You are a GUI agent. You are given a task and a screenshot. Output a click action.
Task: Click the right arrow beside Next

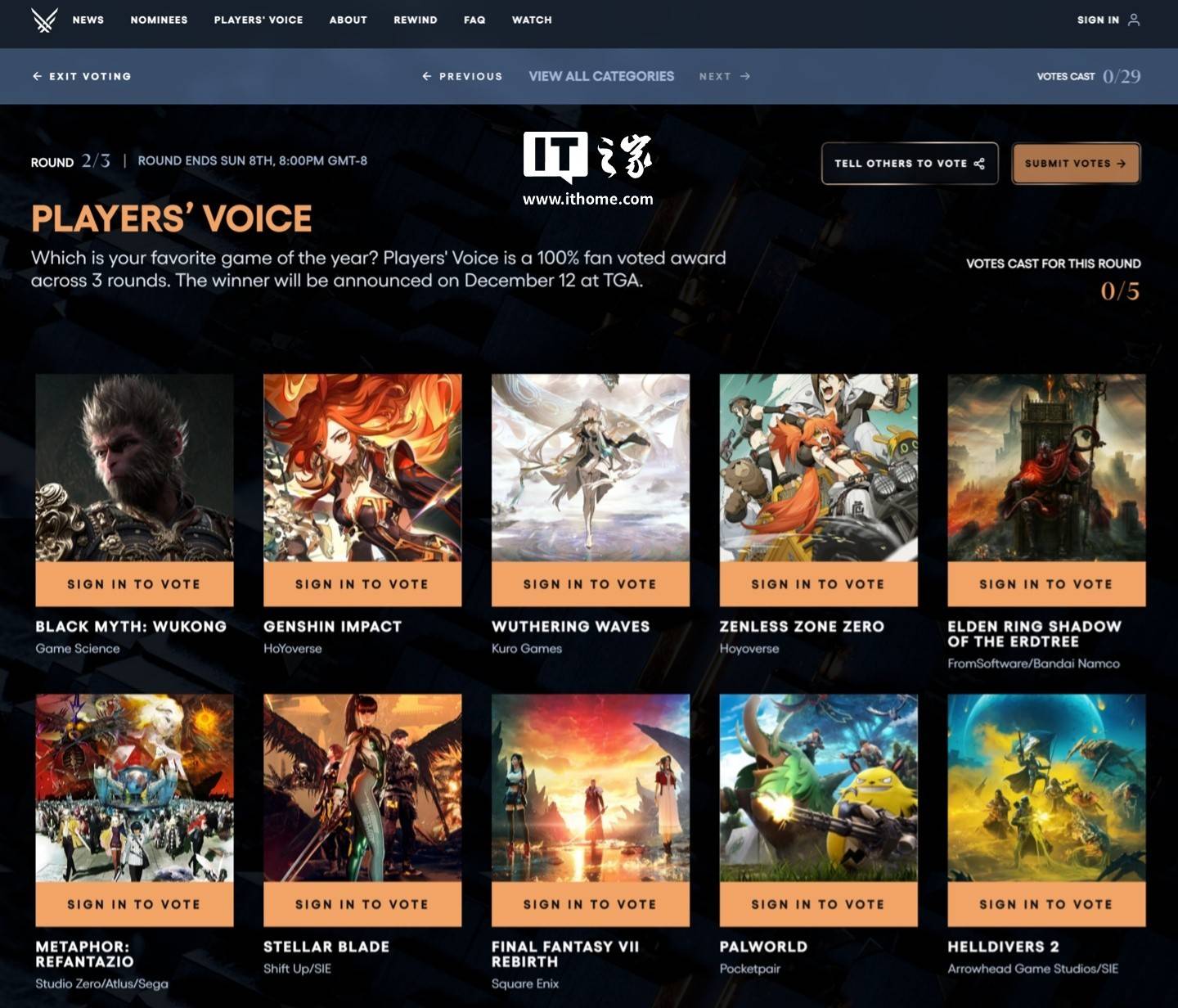(745, 76)
